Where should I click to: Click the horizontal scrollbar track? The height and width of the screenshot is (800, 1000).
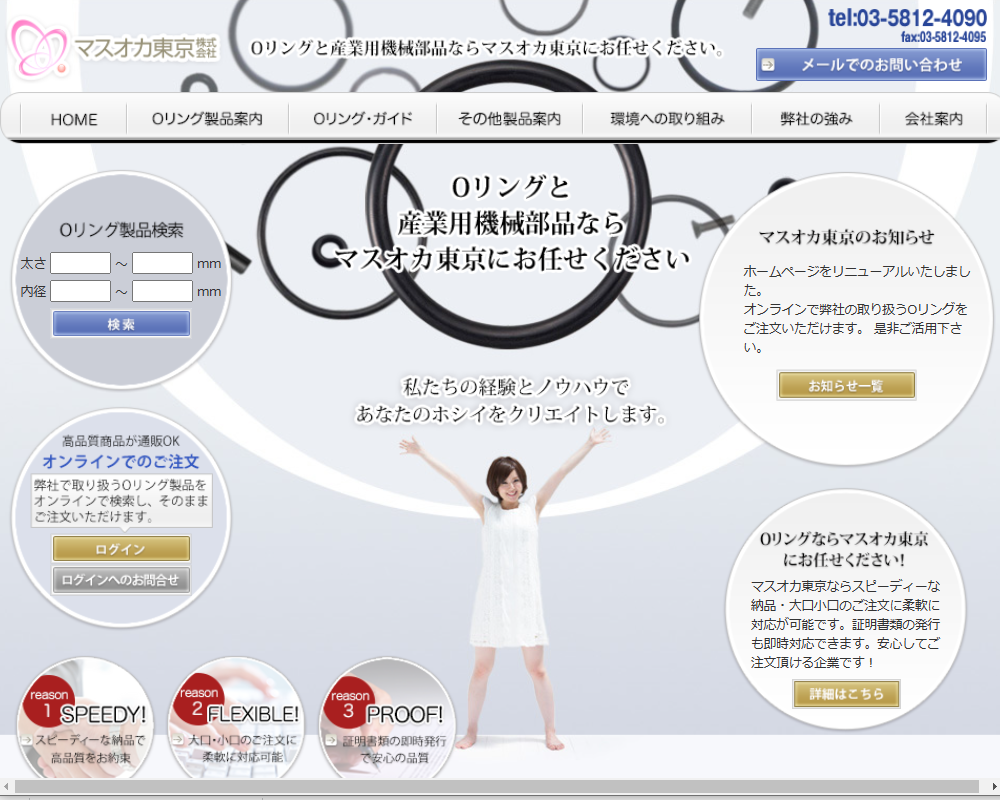click(x=497, y=786)
